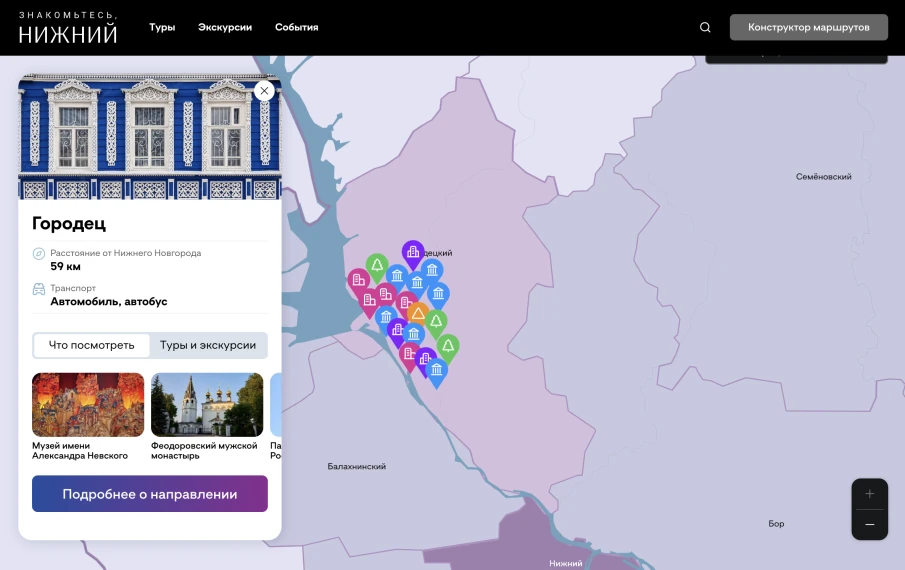
Task: Pick the lowest green tree marker
Action: click(448, 346)
